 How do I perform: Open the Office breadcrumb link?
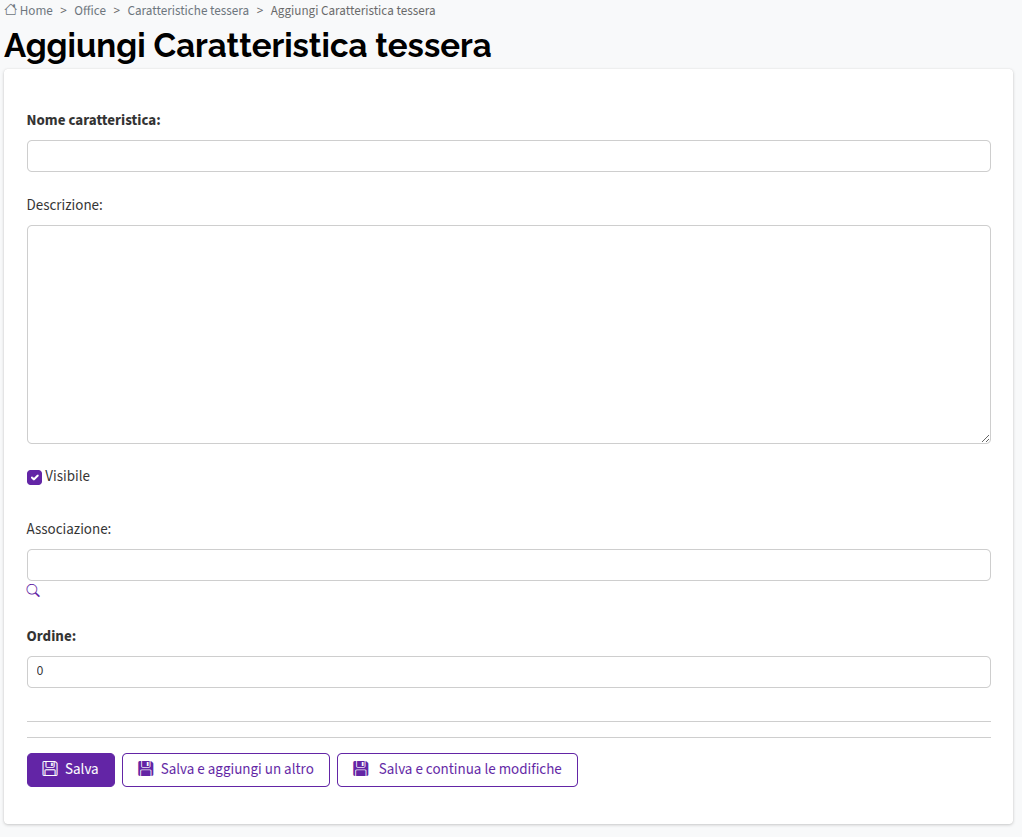coord(90,10)
